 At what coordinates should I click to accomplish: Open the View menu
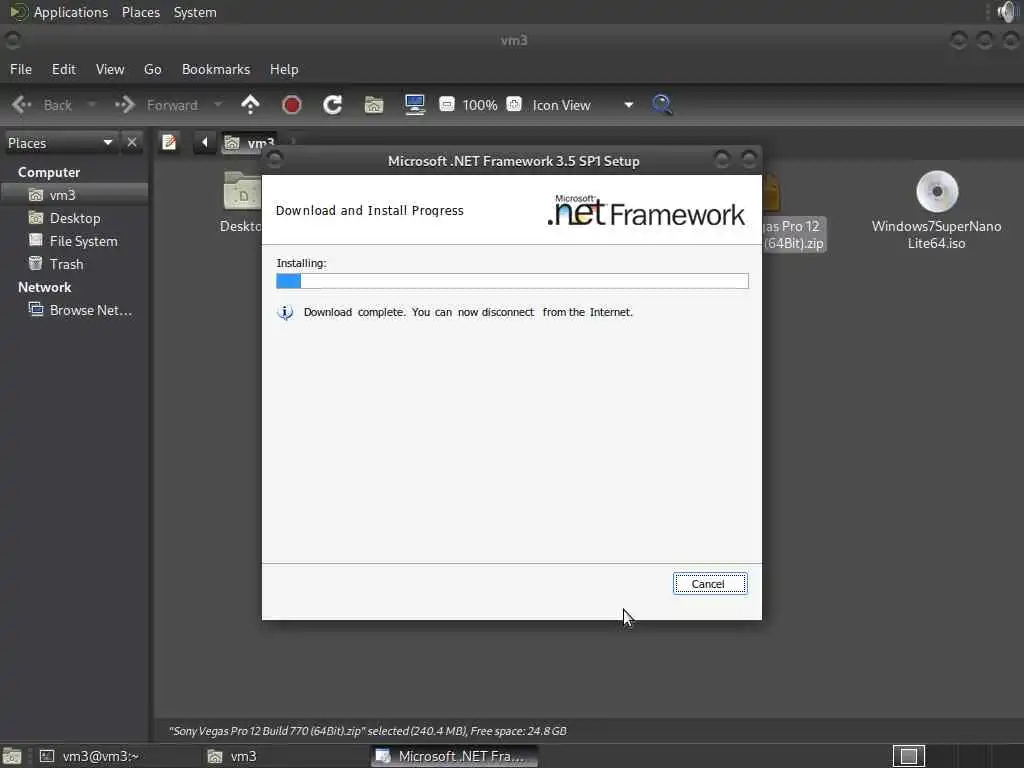[x=110, y=69]
